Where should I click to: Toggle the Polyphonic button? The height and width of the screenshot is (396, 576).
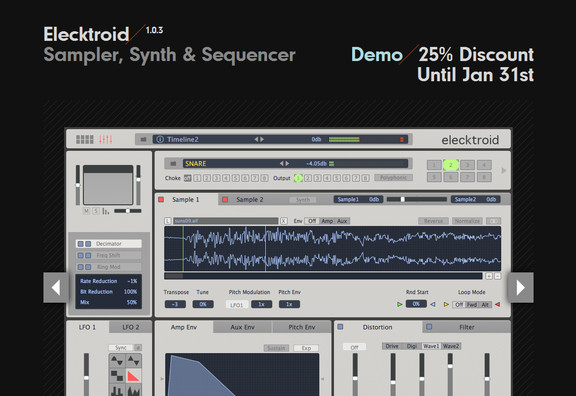click(393, 178)
